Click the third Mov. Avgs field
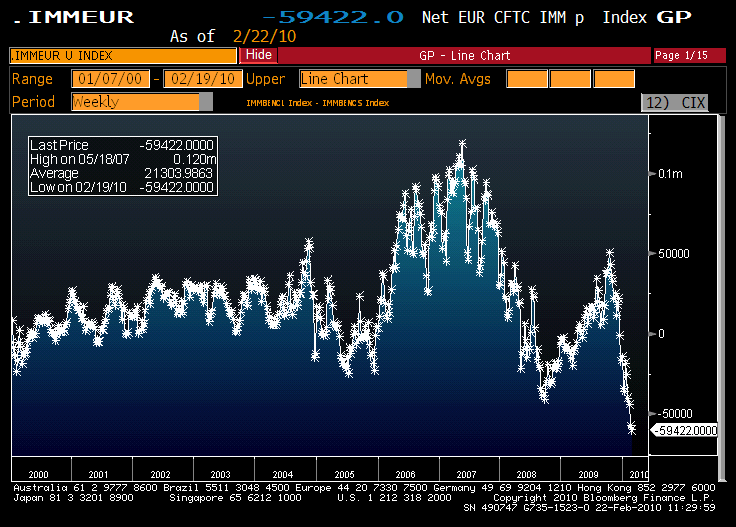Screen dimensions: 736x527 pos(614,79)
